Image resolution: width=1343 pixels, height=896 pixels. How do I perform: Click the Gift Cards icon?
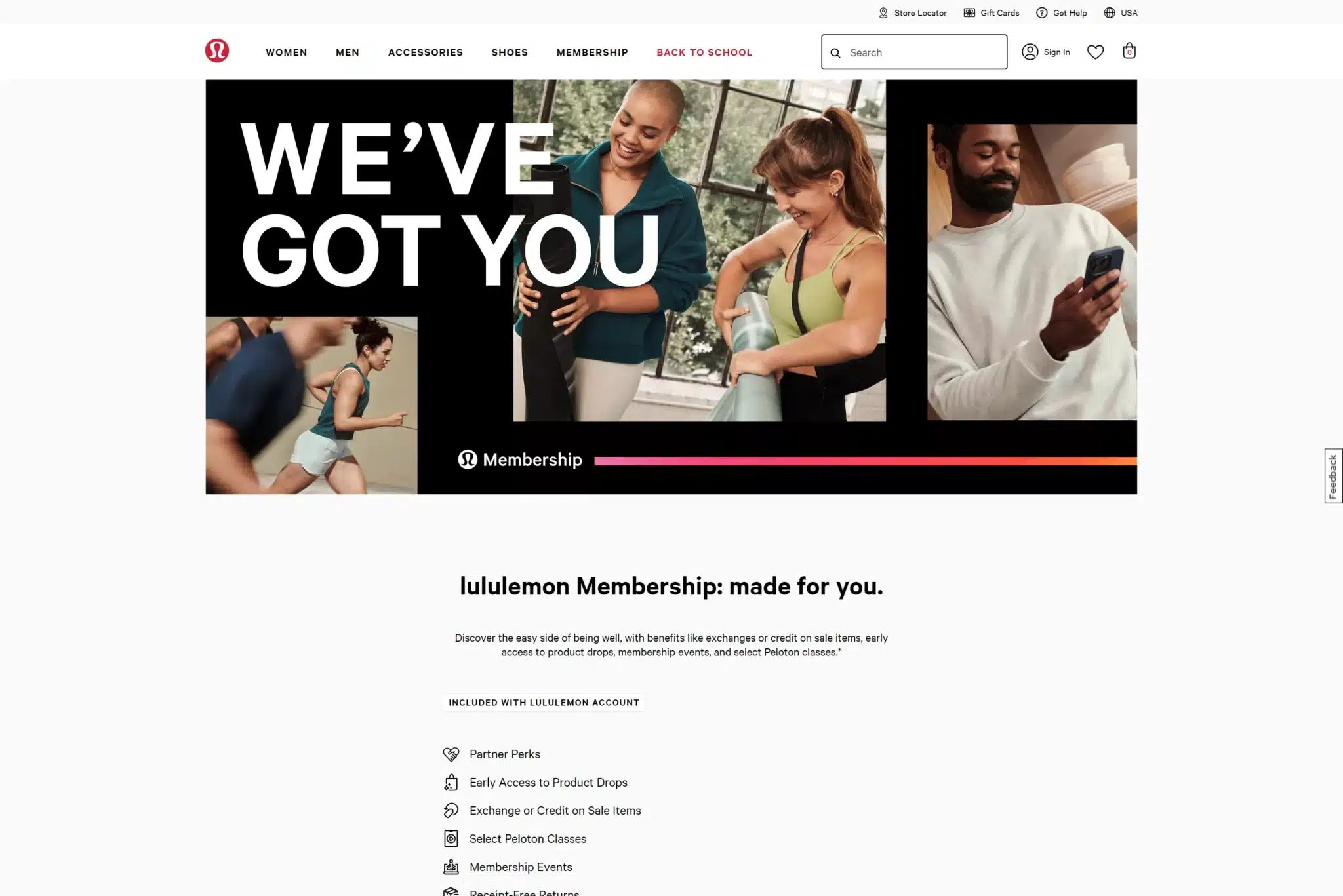click(x=969, y=13)
